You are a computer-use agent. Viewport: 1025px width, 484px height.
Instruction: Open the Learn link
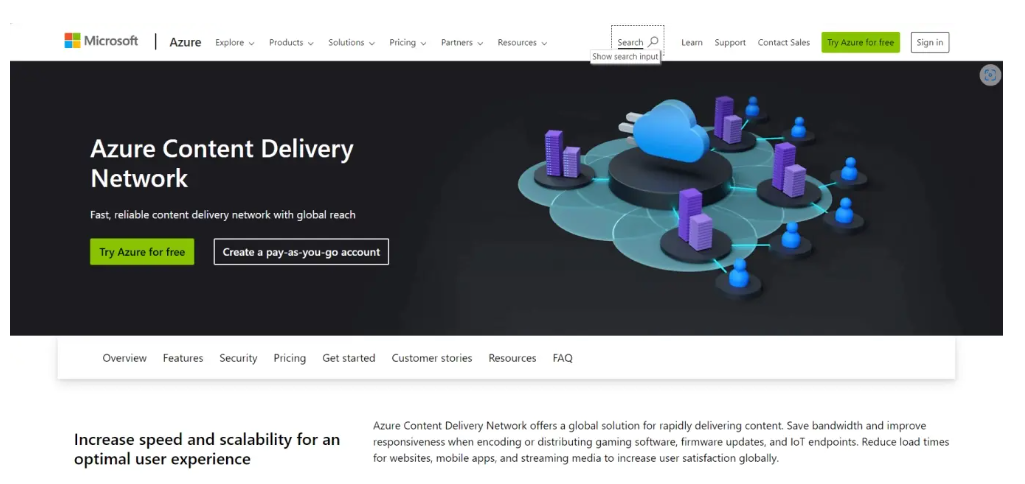(691, 43)
